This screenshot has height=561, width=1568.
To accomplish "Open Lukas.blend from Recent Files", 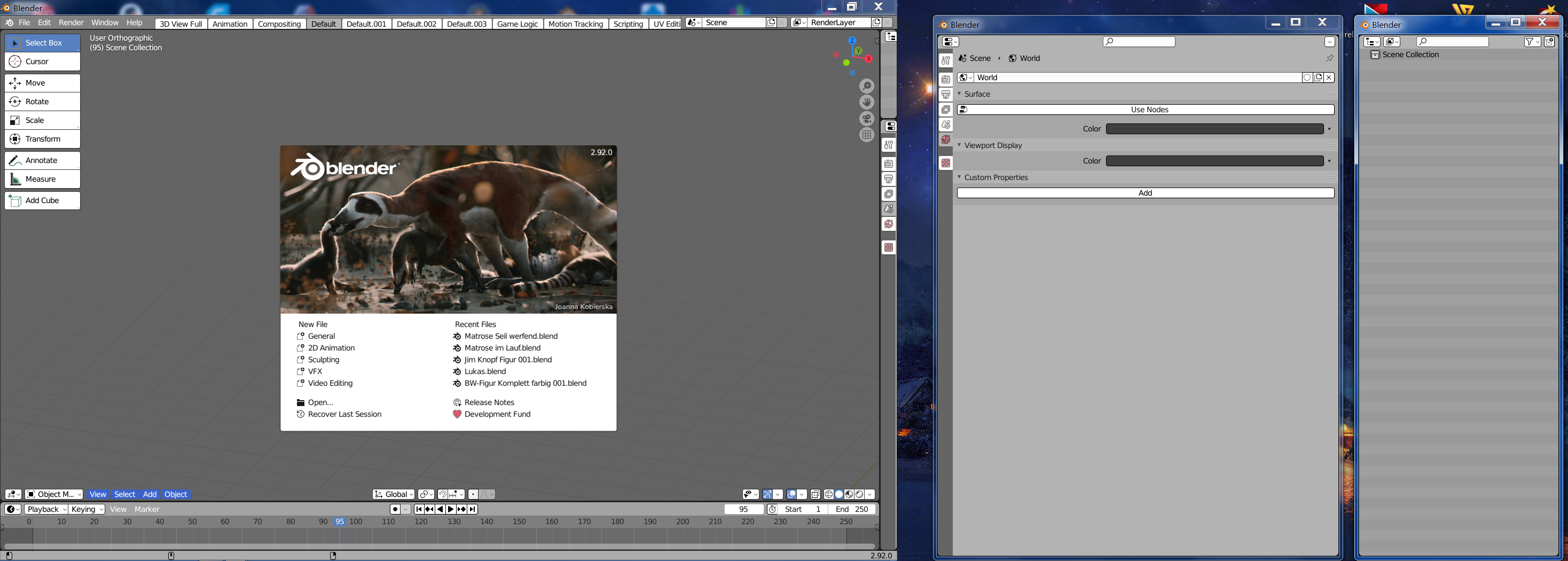I will pyautogui.click(x=484, y=371).
